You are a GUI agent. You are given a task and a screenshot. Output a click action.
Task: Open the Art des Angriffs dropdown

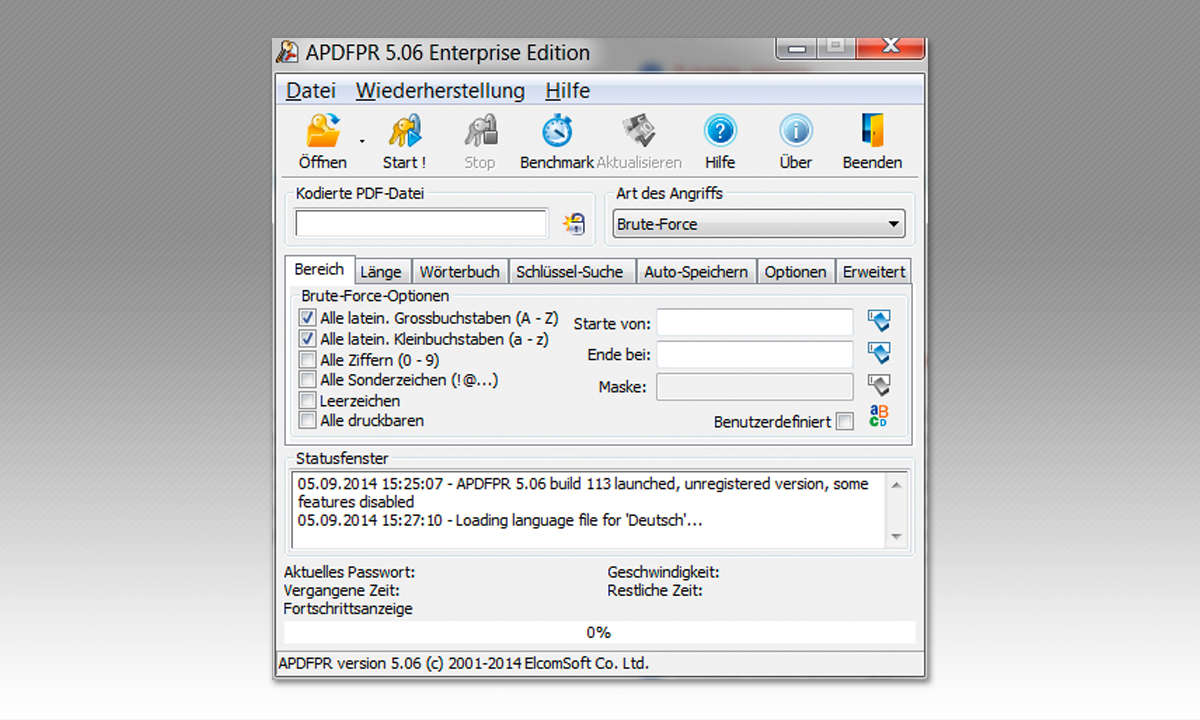(x=759, y=224)
